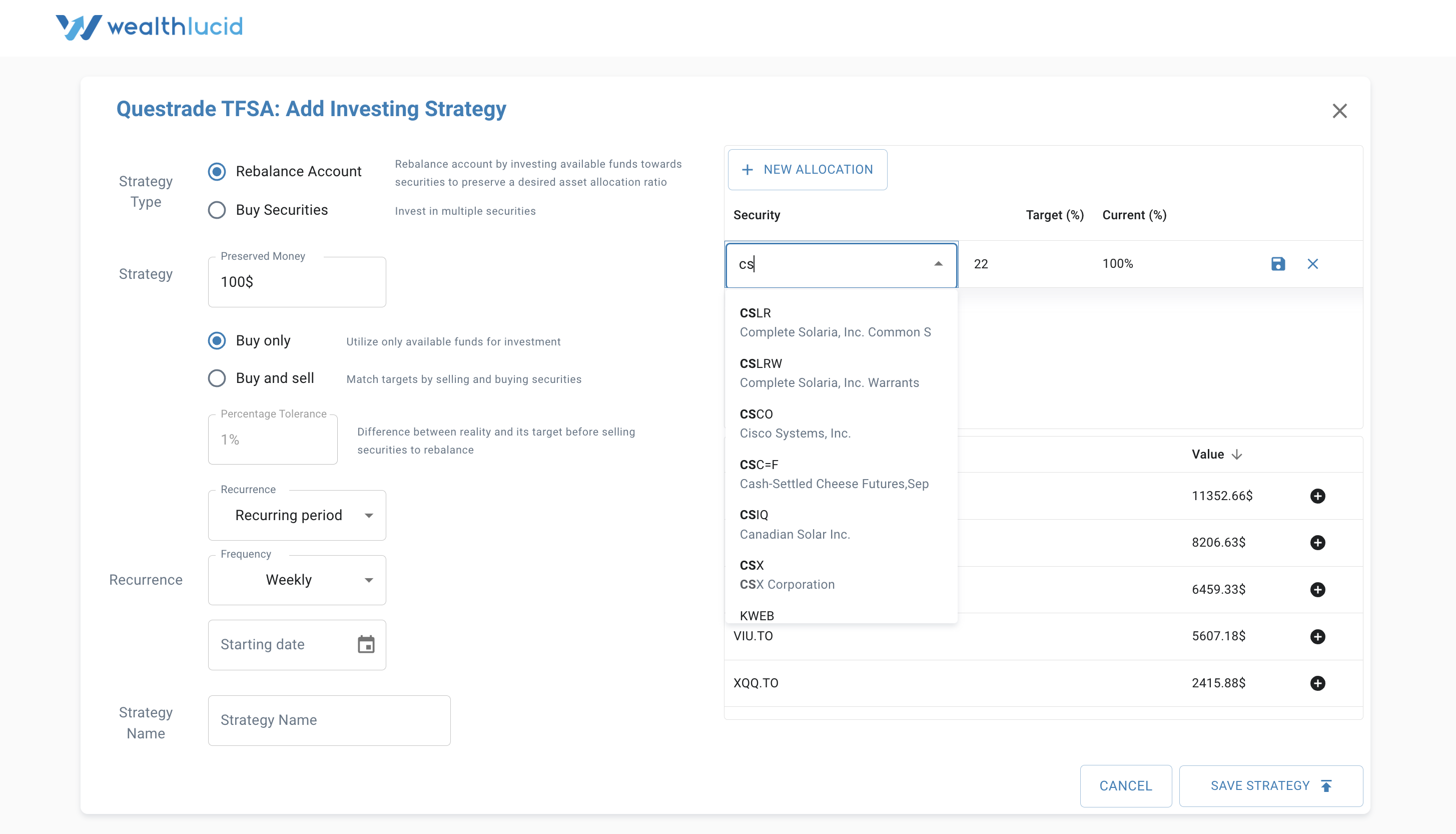Click the Target value 22 field
The image size is (1456, 834).
point(981,264)
